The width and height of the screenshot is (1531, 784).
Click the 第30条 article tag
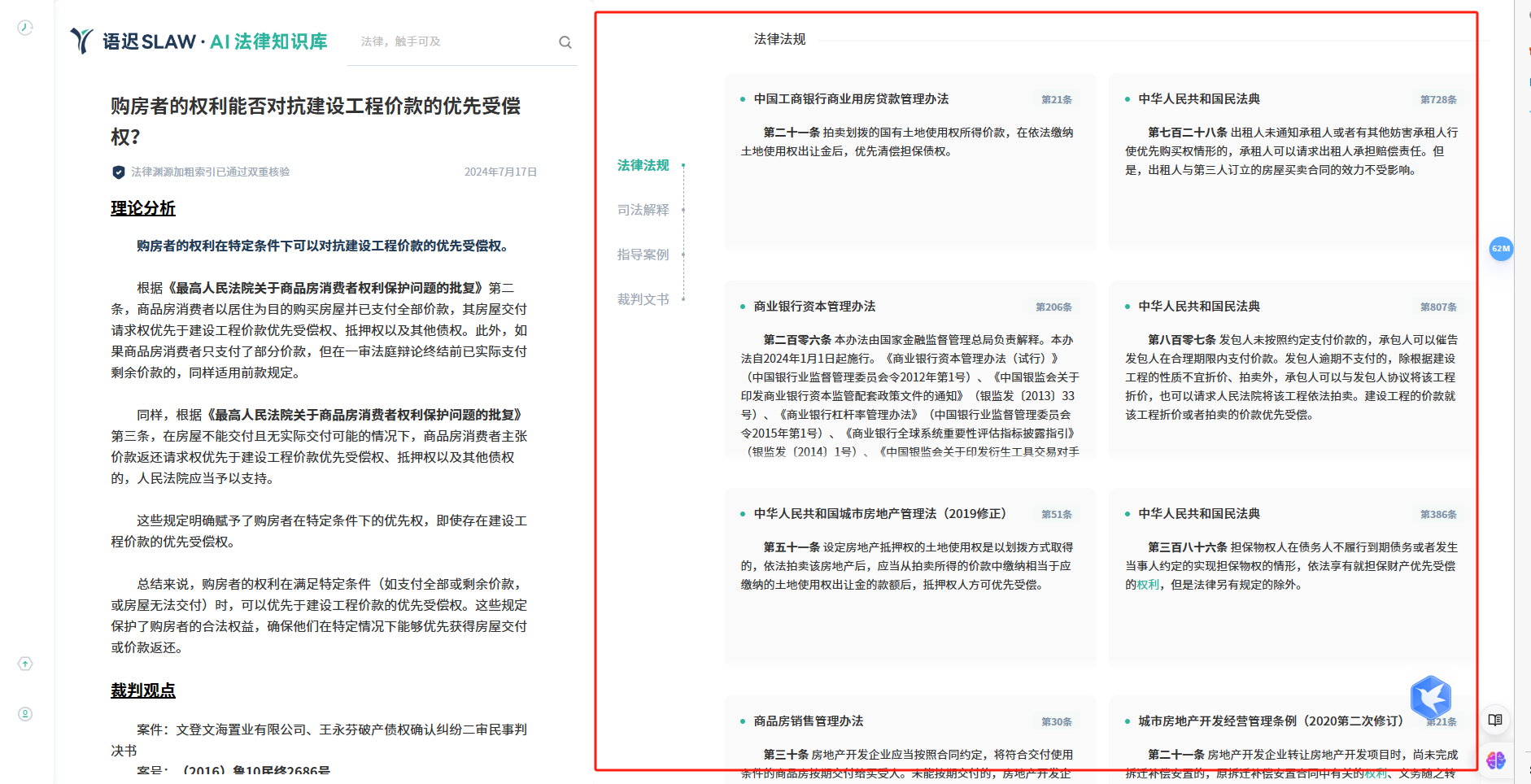[1057, 722]
